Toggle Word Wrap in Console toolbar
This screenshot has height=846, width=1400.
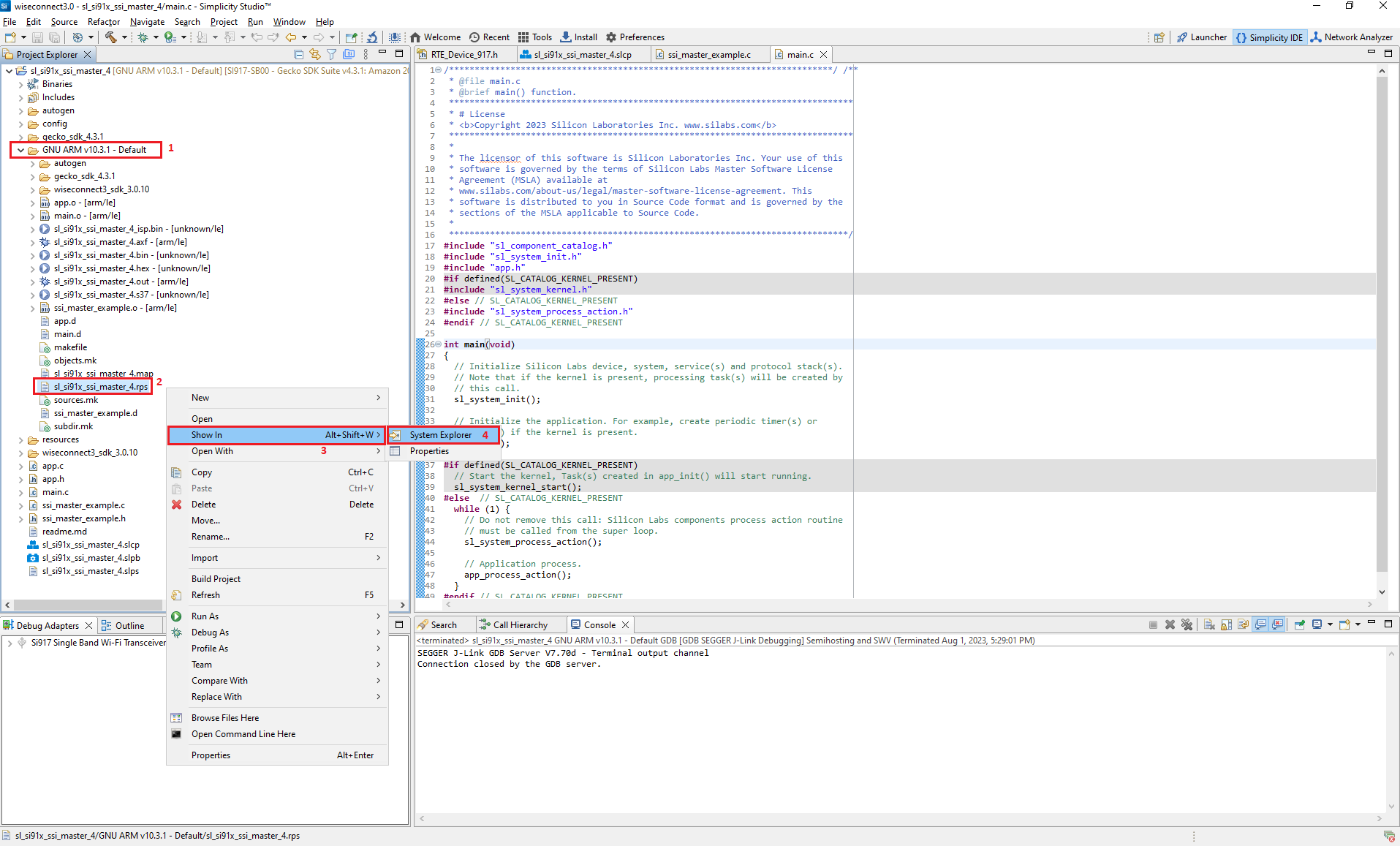pos(1243,625)
